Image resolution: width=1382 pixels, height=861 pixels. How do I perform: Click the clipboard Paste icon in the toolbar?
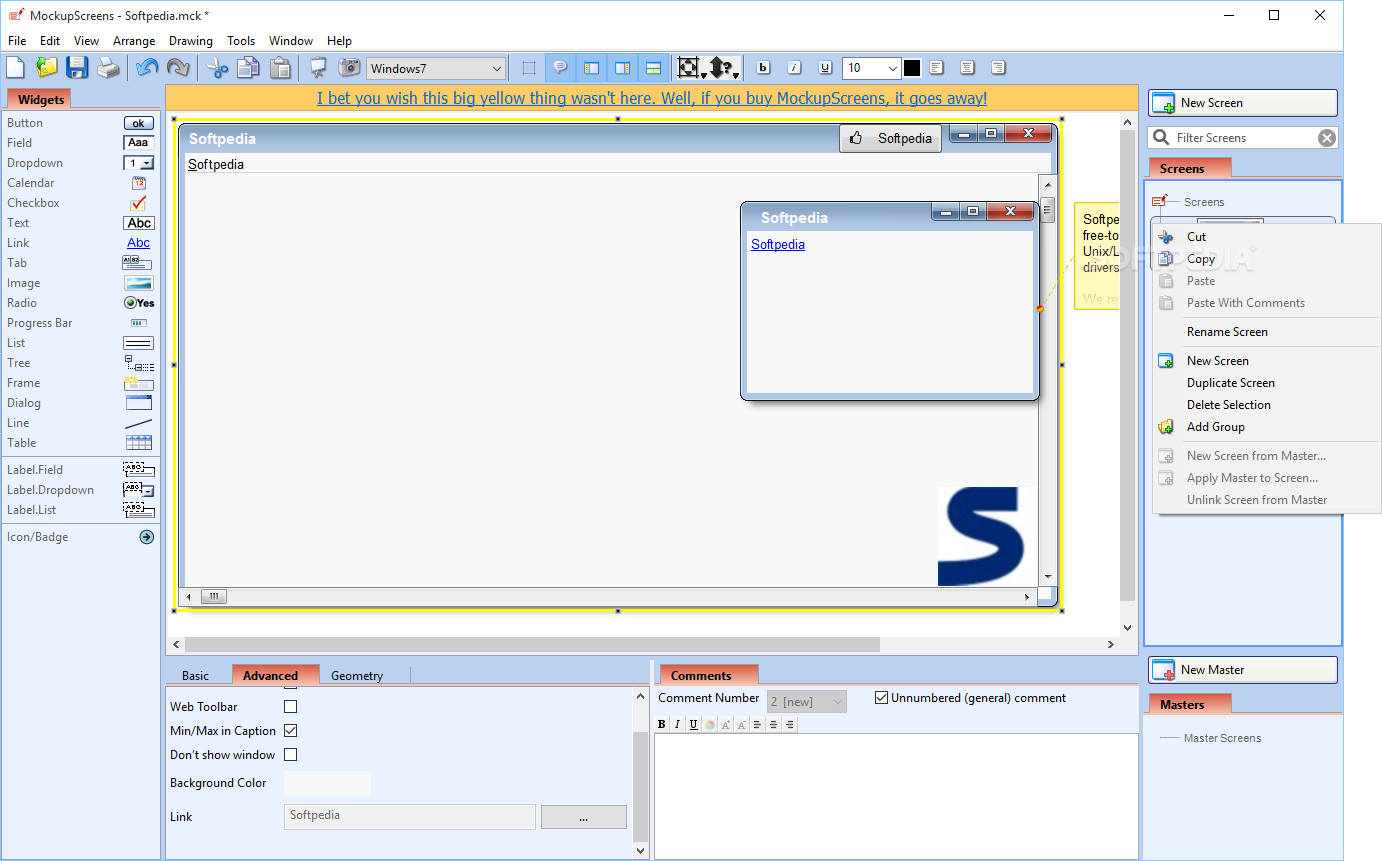(281, 68)
